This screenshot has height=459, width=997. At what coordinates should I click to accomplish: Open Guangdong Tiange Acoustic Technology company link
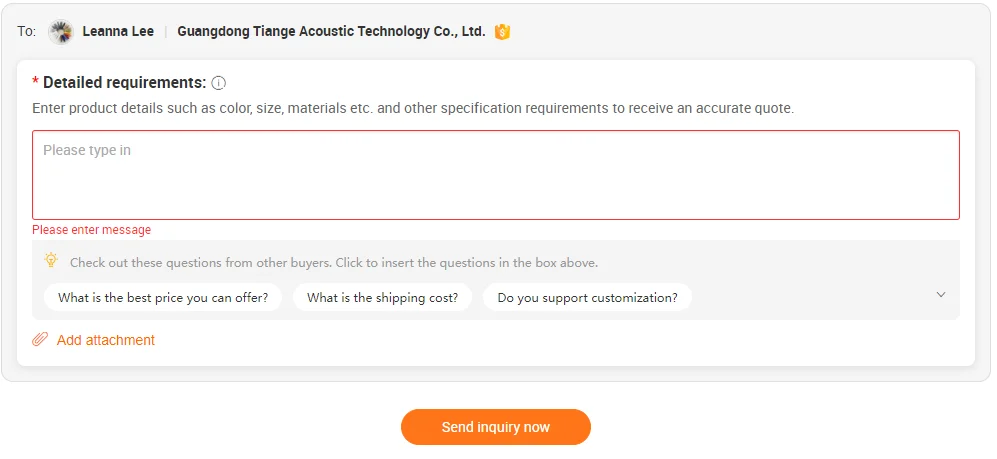pyautogui.click(x=331, y=32)
